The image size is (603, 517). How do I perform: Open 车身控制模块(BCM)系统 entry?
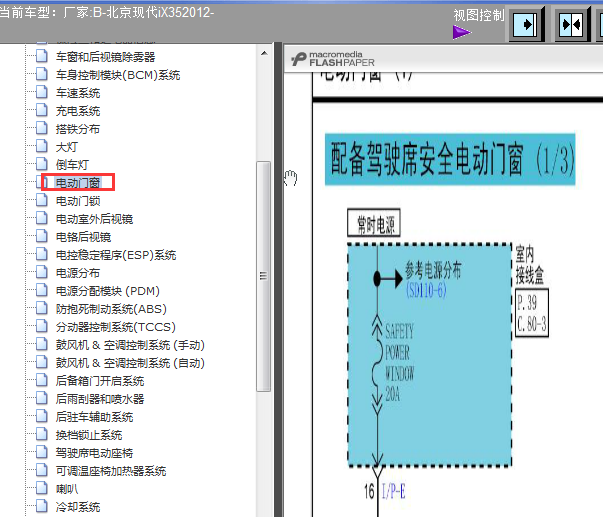click(118, 75)
